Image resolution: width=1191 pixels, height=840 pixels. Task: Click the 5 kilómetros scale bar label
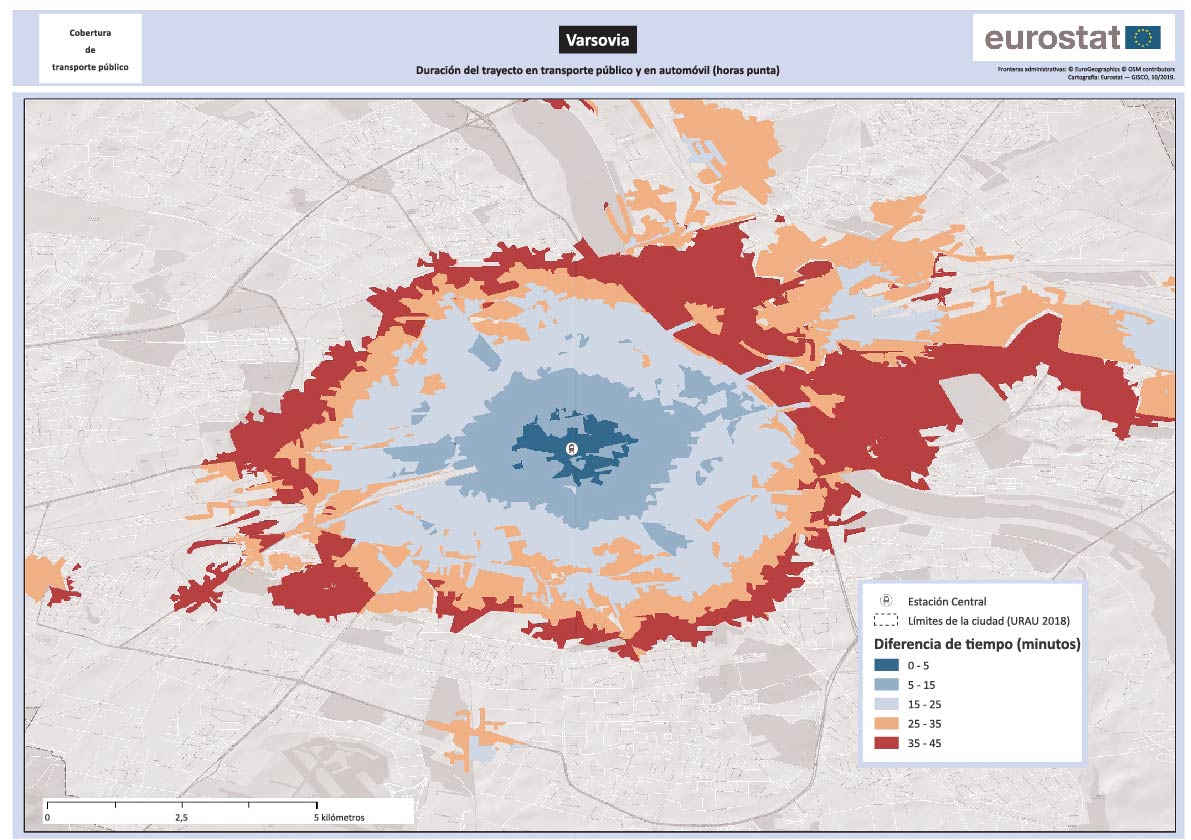tap(340, 817)
